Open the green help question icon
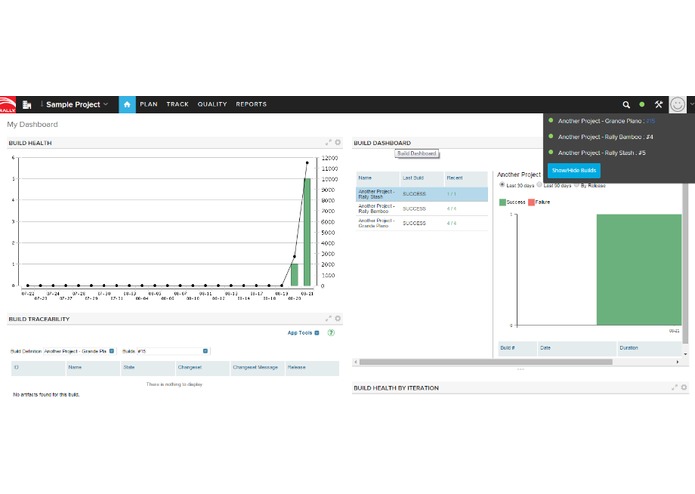The image size is (695, 494). click(331, 333)
